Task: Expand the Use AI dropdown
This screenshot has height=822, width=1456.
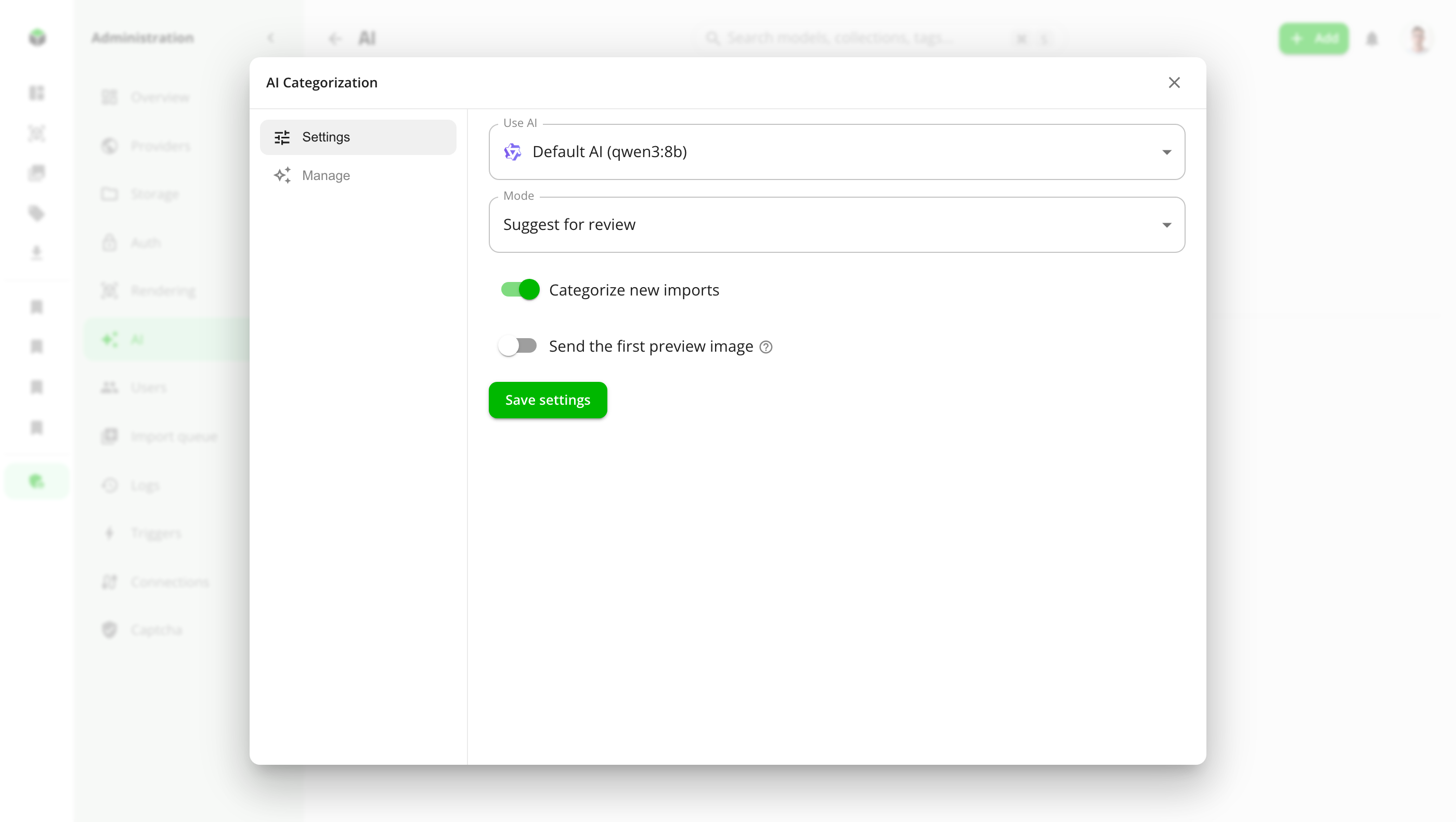Action: (x=837, y=151)
